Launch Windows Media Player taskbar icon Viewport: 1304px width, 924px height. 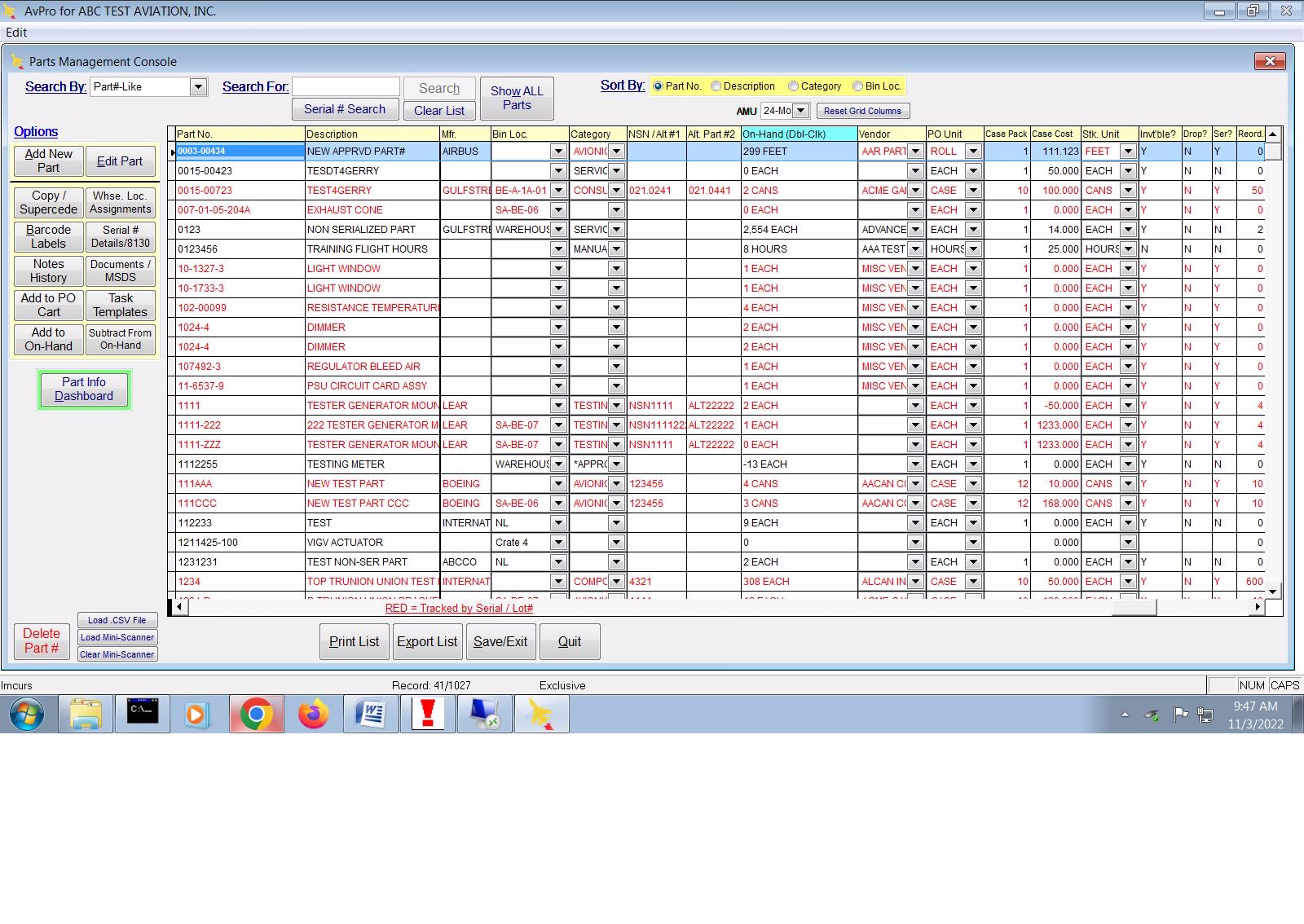[x=196, y=715]
